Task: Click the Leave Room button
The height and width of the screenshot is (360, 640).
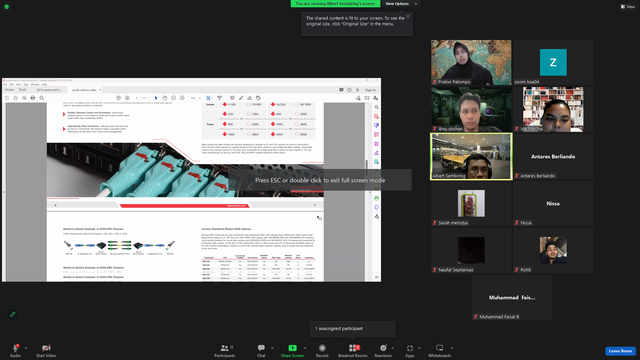Action: 620,351
